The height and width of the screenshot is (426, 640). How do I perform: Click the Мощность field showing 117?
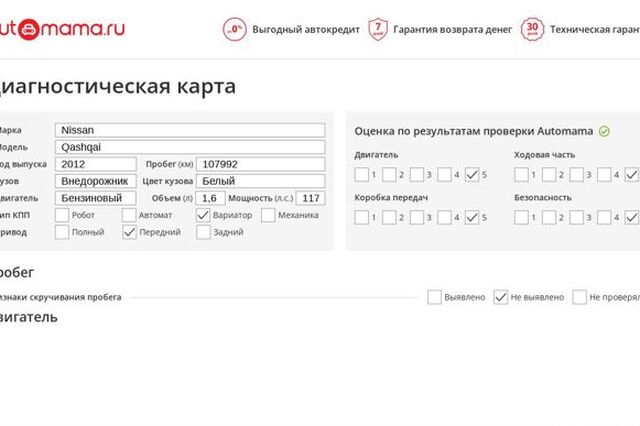point(311,198)
